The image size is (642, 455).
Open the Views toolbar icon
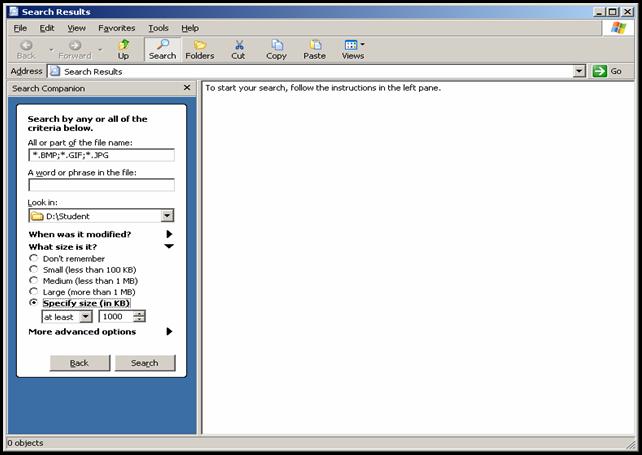[x=352, y=49]
